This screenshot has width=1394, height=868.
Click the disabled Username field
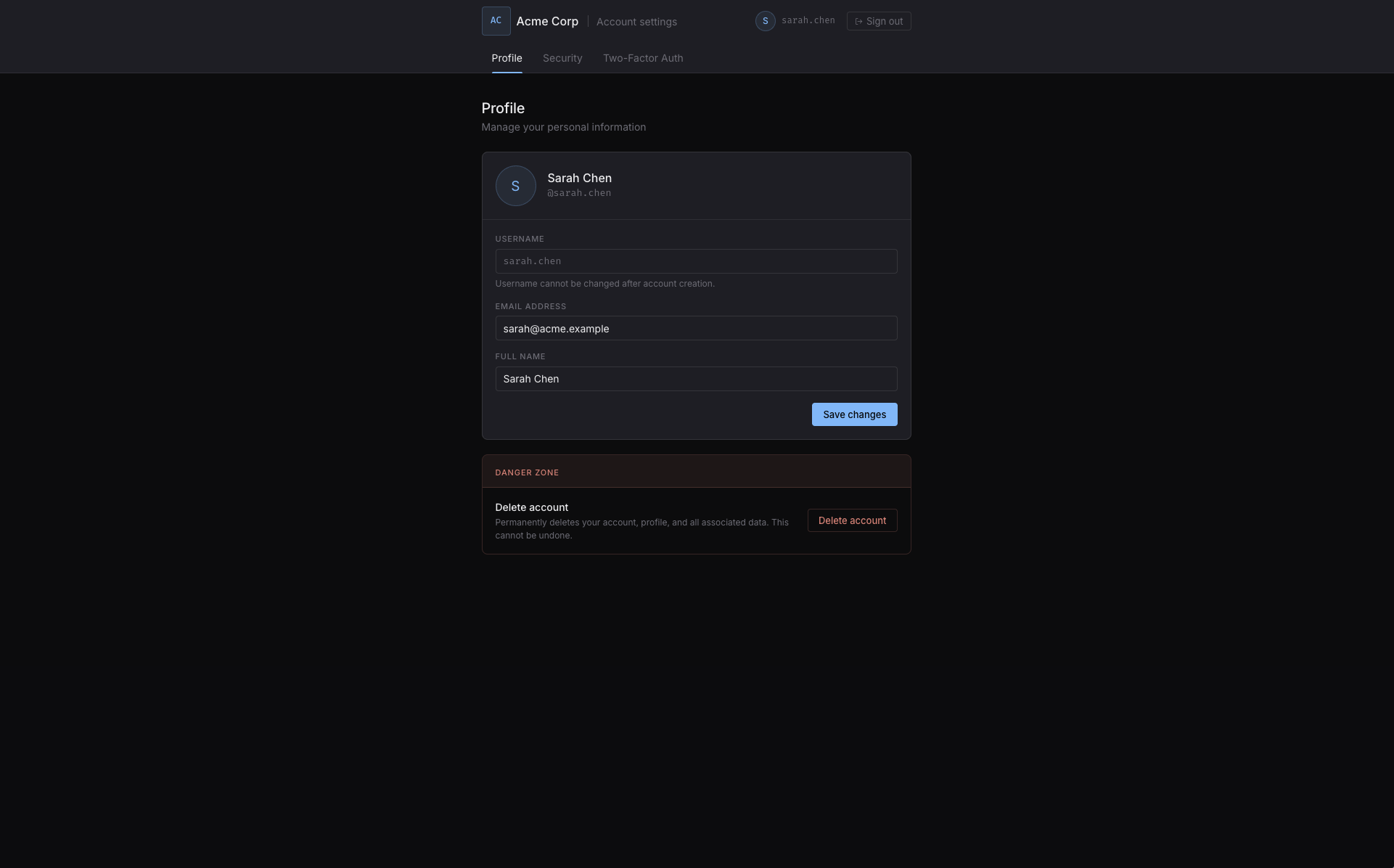point(696,261)
